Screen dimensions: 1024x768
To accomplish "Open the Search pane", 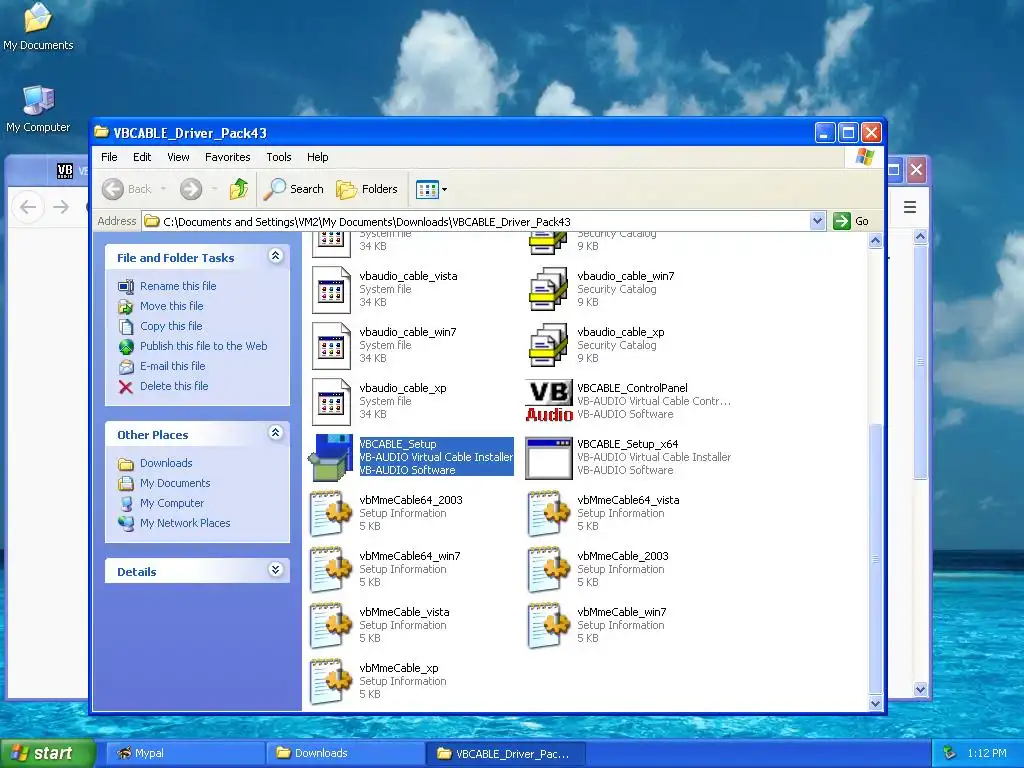I will point(294,189).
